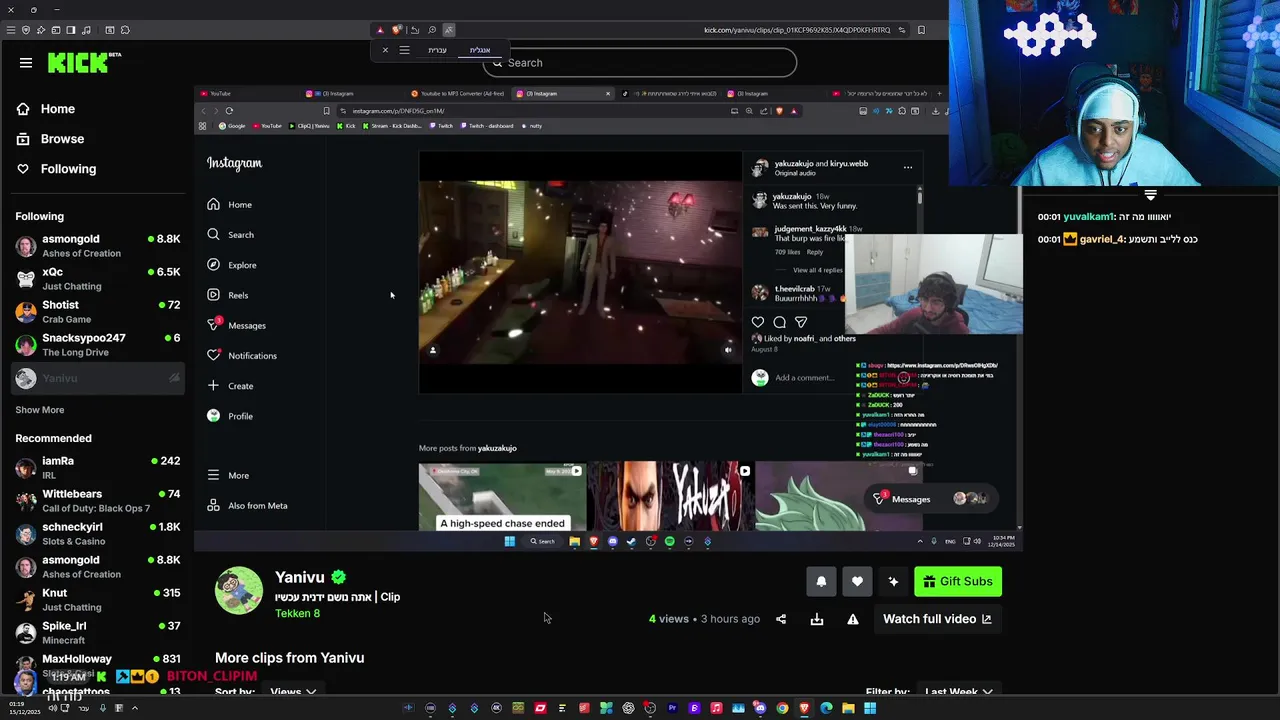The height and width of the screenshot is (720, 1280).
Task: Click the sparkle icon button
Action: coord(893,582)
